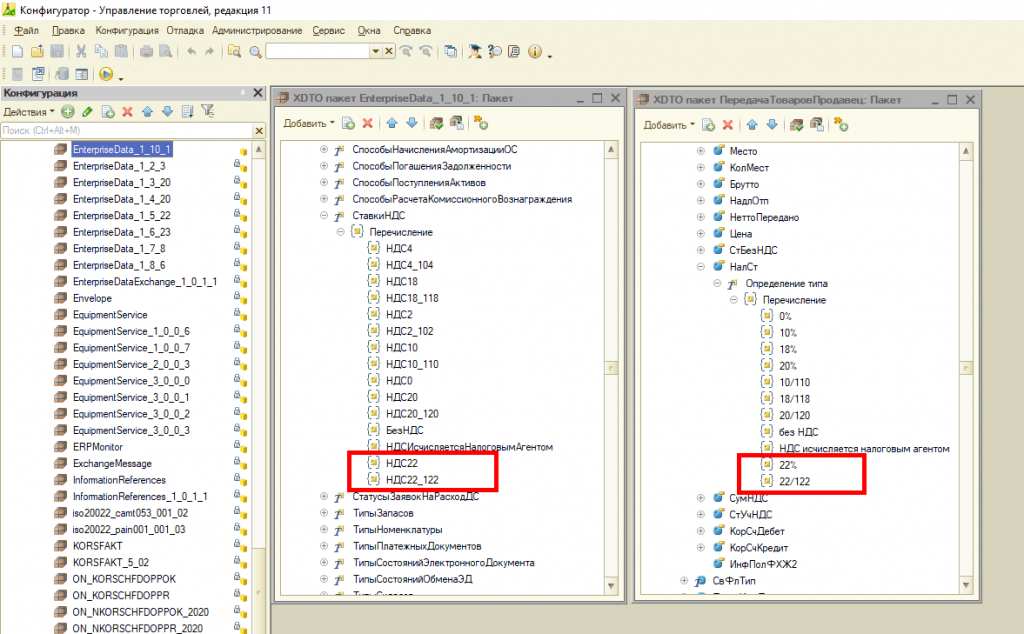Collapse the СтавкиНДС tree node
1024x634 pixels.
(x=324, y=215)
